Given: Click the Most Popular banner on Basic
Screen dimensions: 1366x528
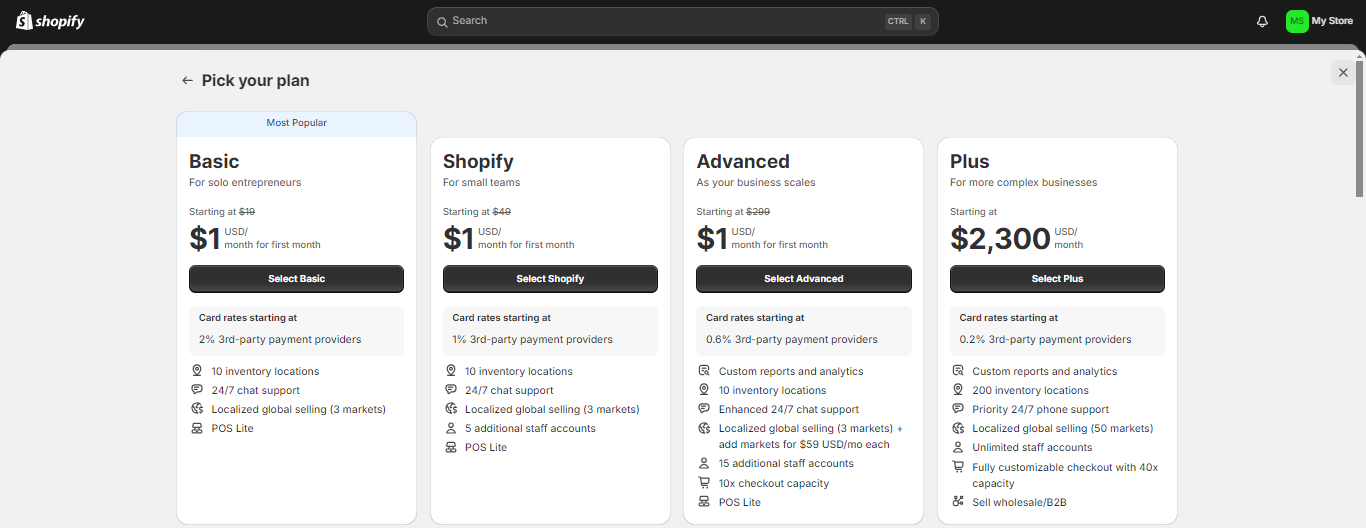Looking at the screenshot, I should coord(296,123).
